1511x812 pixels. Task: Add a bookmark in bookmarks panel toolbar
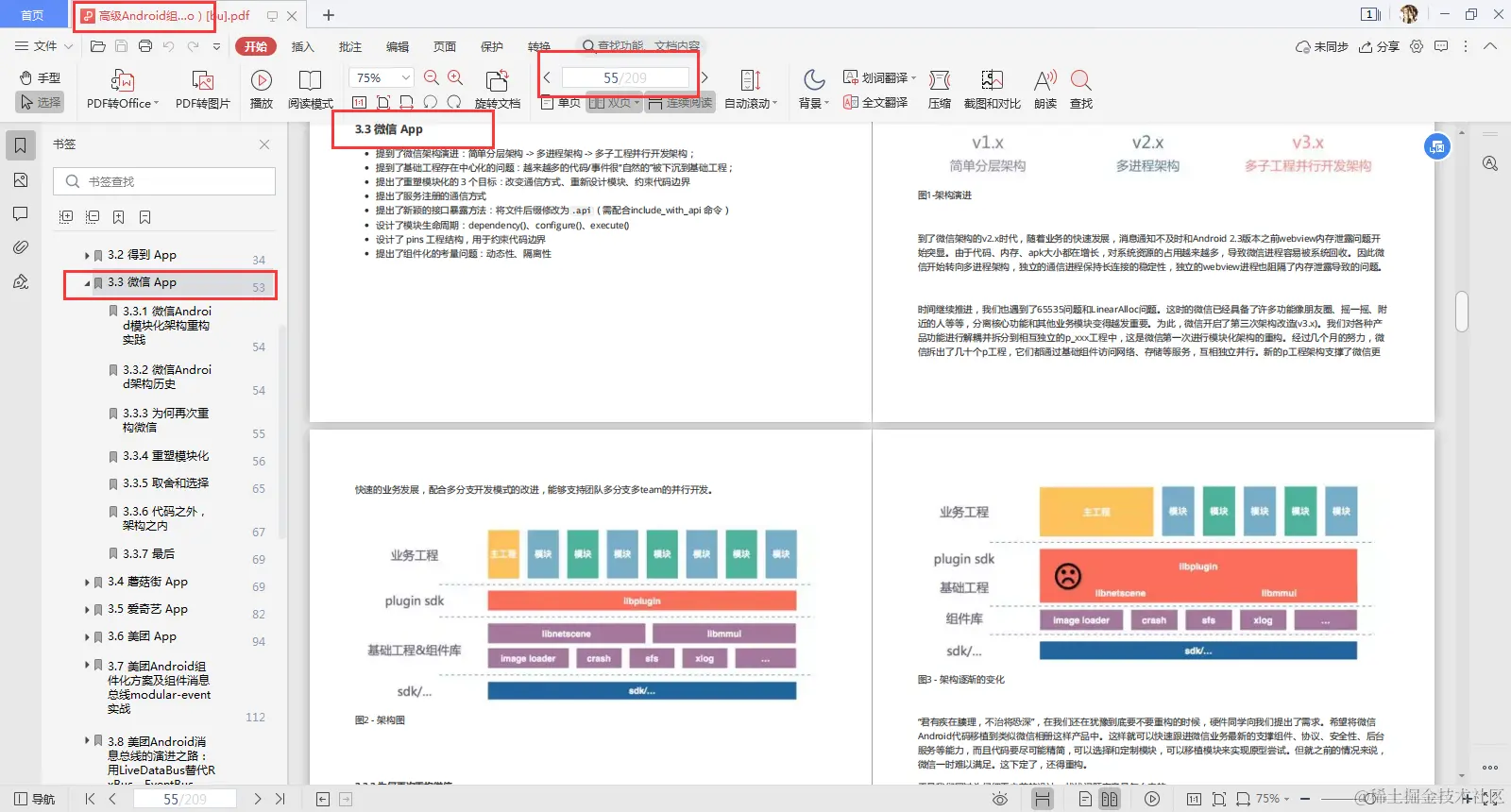pos(118,217)
